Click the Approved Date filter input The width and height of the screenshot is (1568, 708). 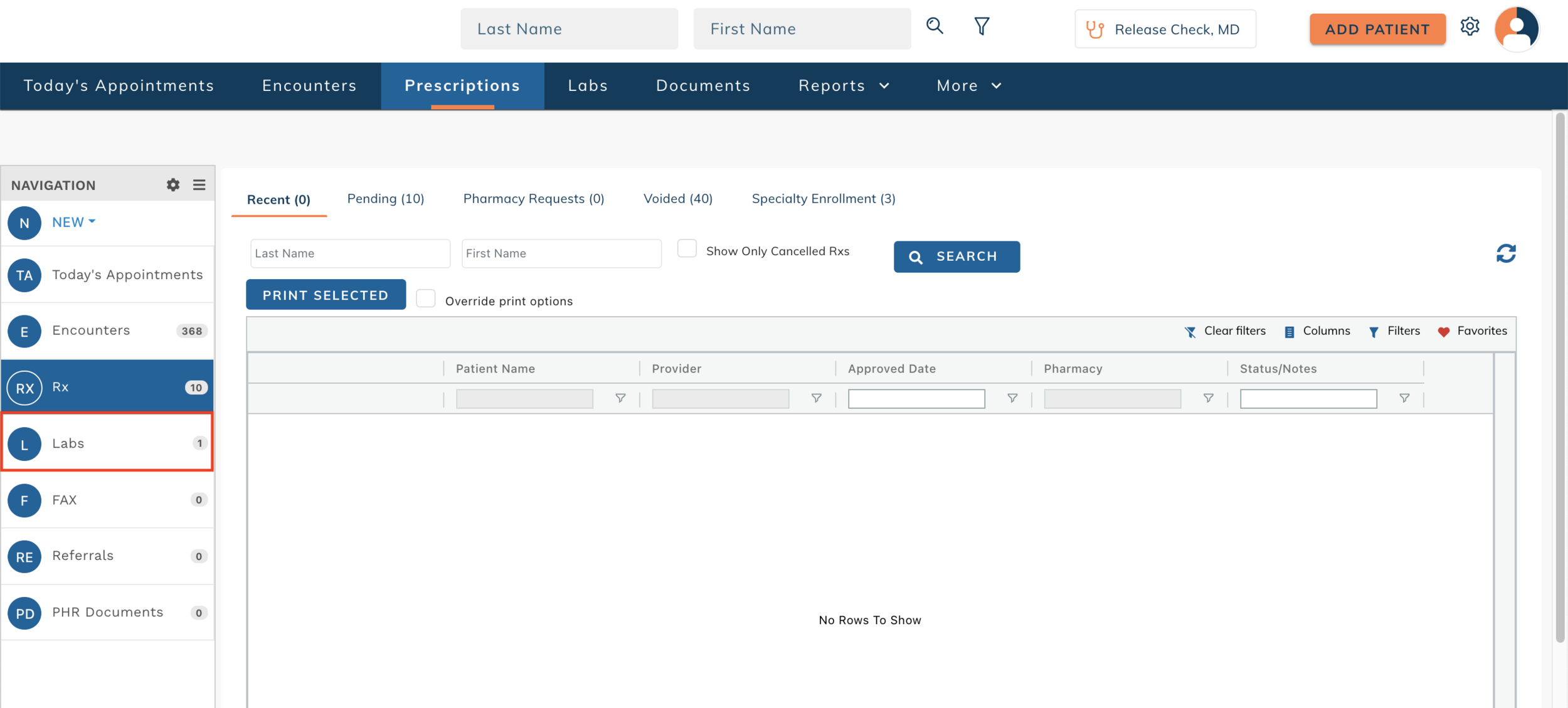pos(916,399)
